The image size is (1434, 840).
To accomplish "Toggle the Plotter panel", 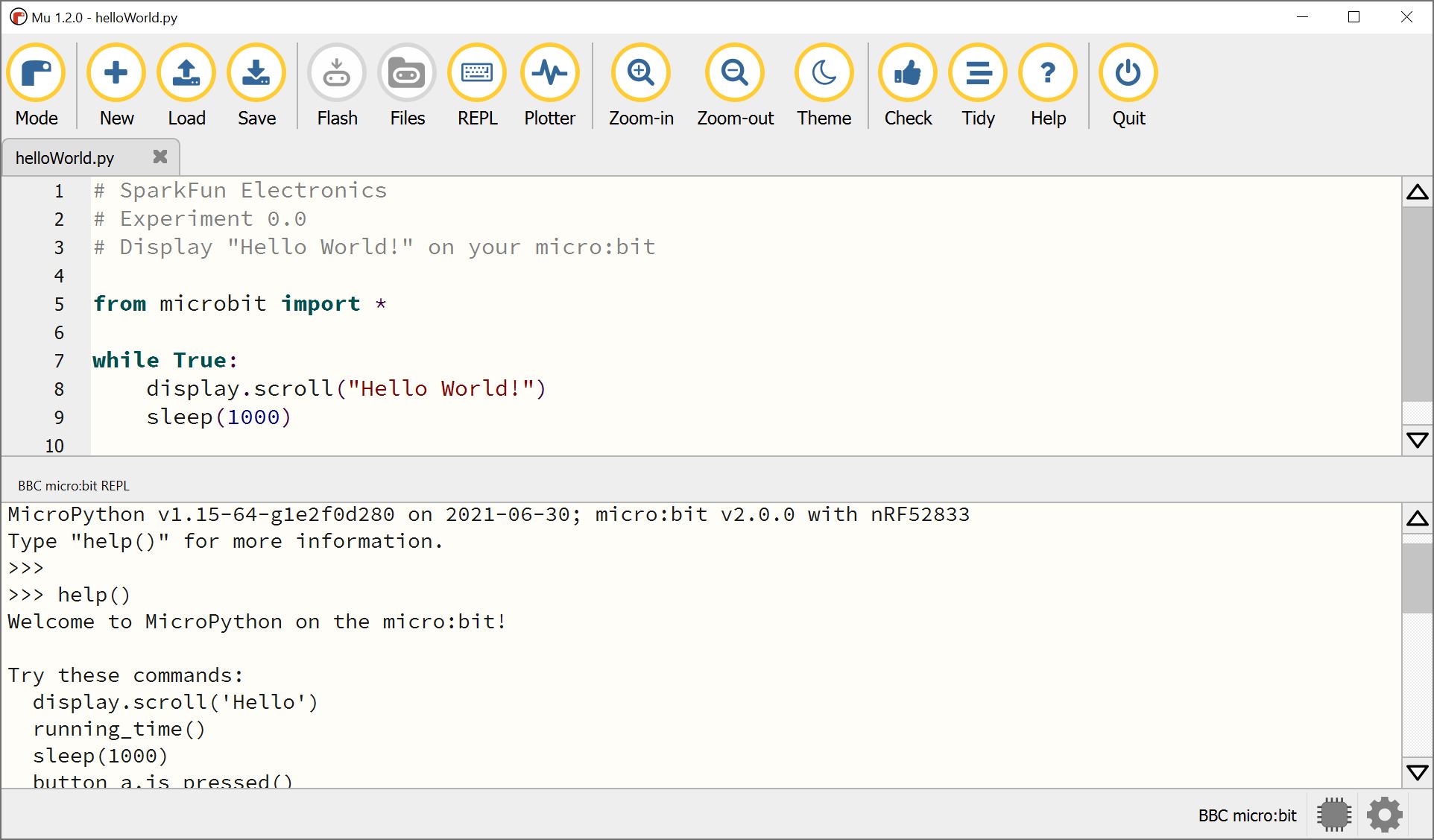I will 550,85.
